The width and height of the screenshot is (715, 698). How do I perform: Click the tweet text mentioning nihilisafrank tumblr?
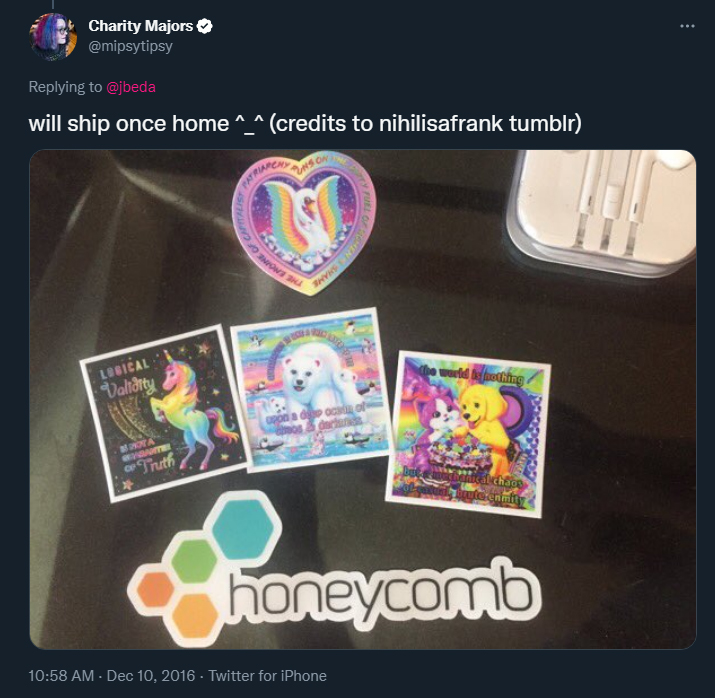point(305,124)
